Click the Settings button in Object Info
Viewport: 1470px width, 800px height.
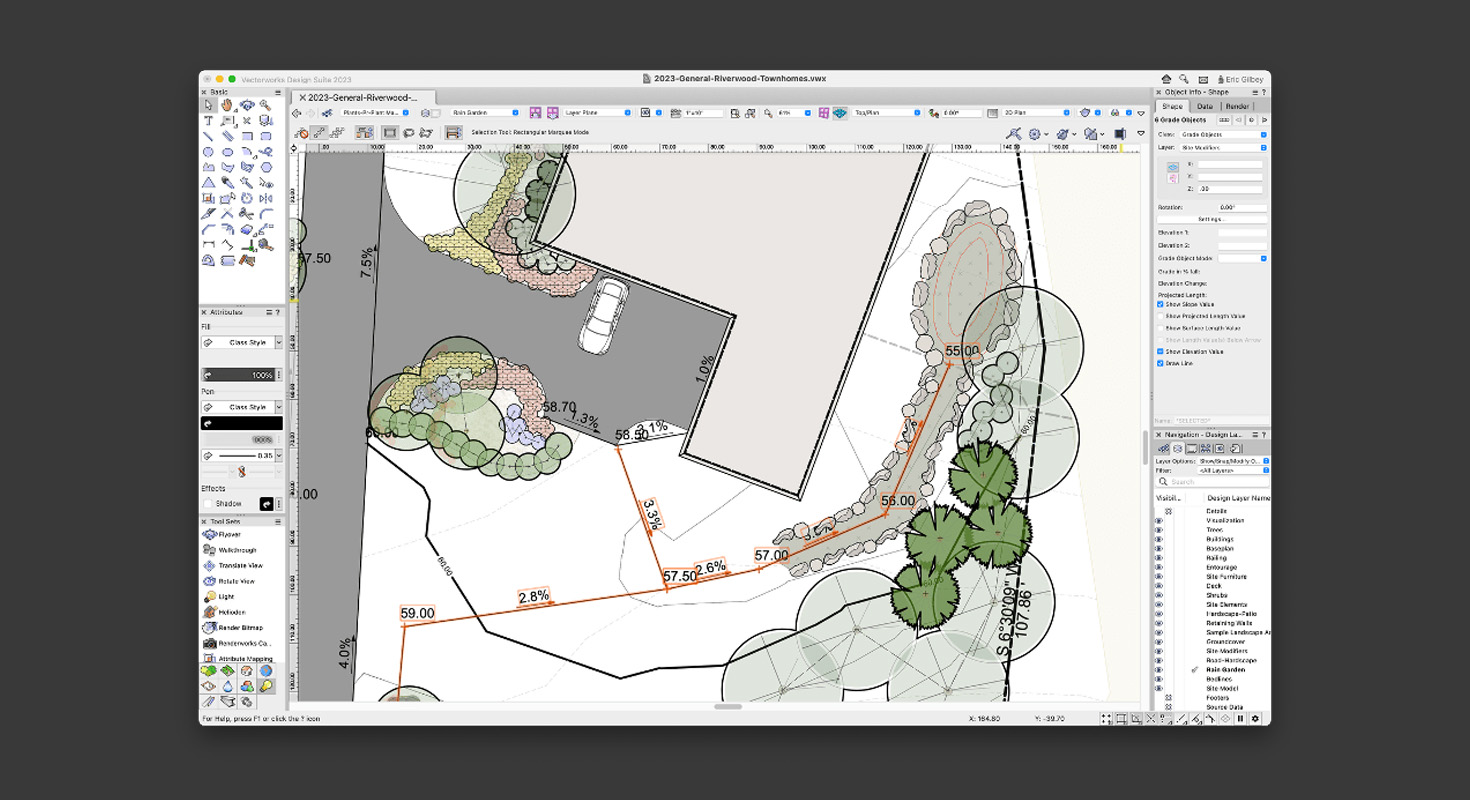(x=1212, y=218)
